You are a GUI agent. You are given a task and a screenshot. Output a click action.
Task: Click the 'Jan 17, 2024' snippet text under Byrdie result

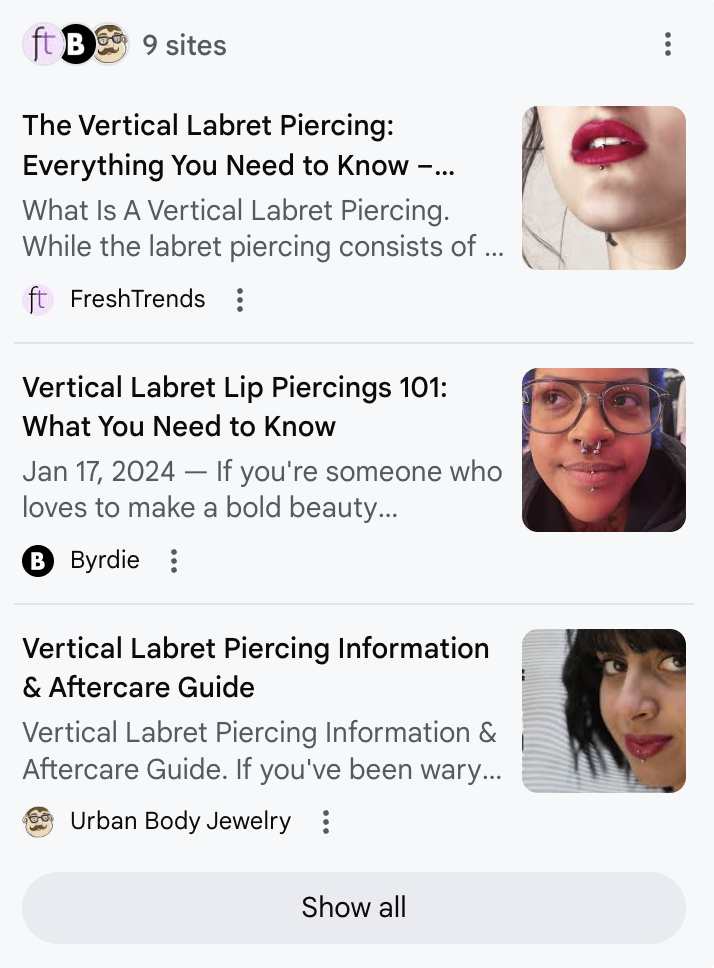(99, 472)
